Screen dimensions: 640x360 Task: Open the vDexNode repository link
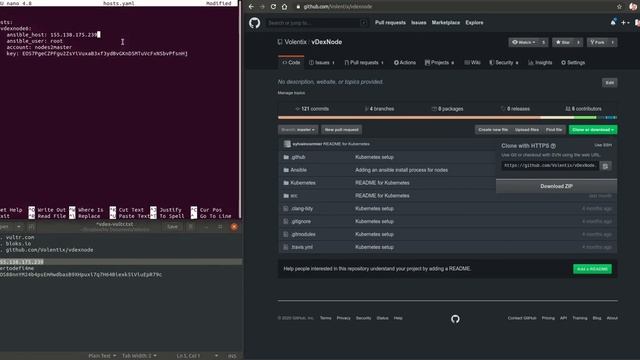327,42
